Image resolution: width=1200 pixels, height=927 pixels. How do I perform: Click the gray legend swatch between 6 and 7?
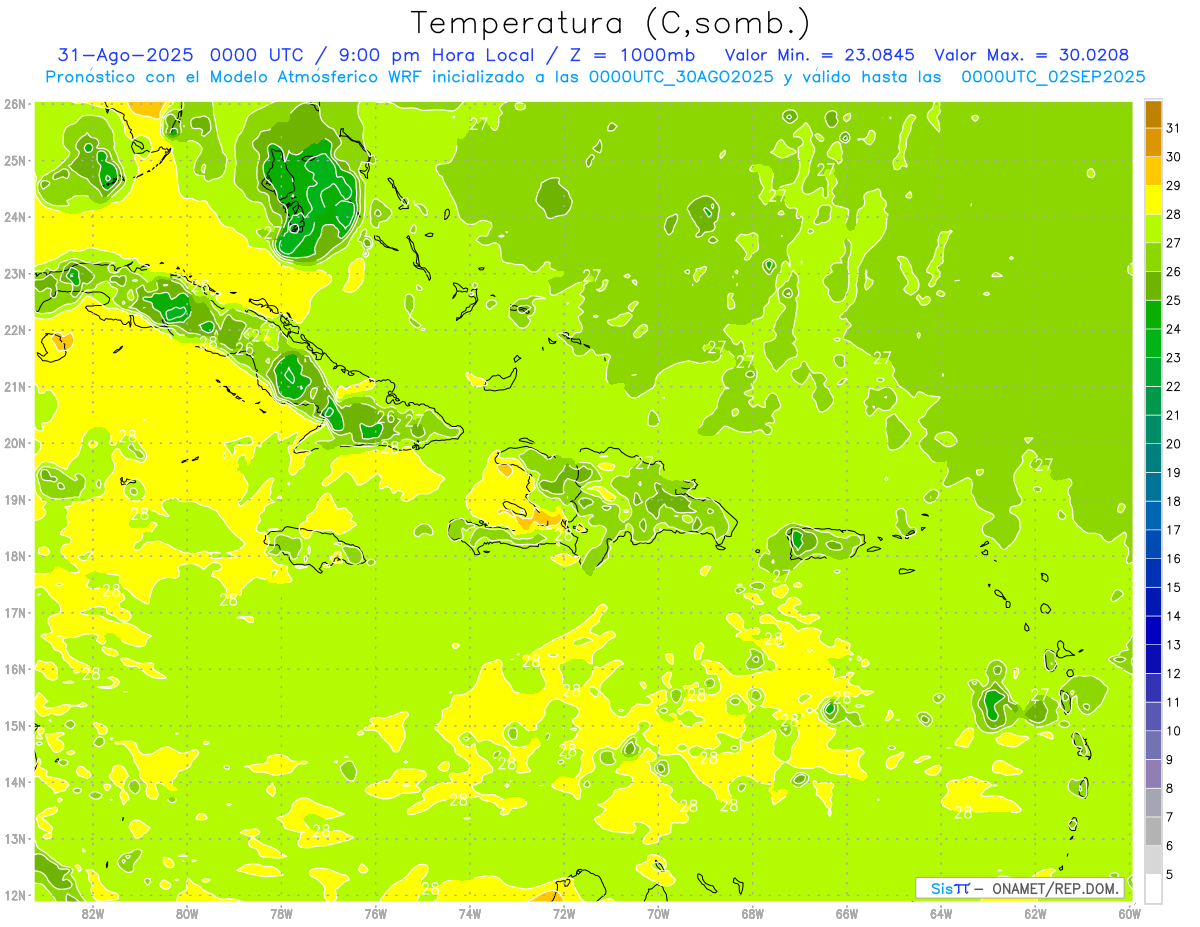(1153, 831)
